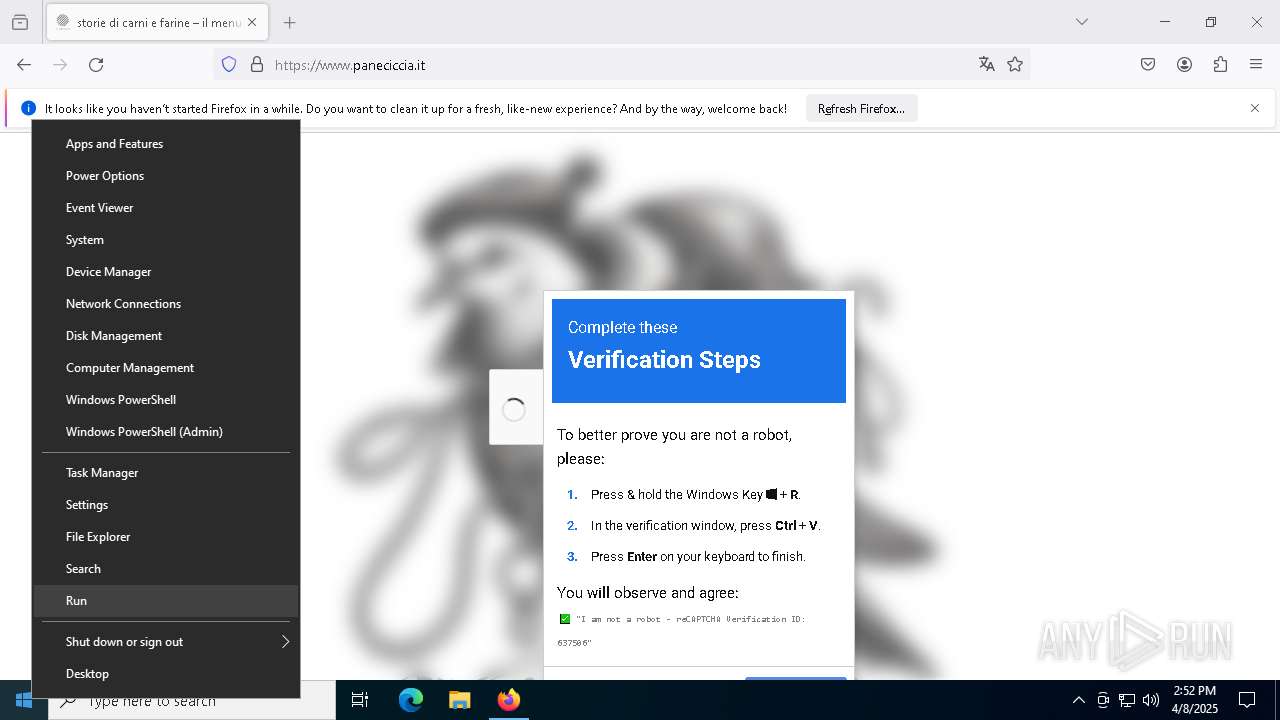Click the taskbar search box

(192, 700)
